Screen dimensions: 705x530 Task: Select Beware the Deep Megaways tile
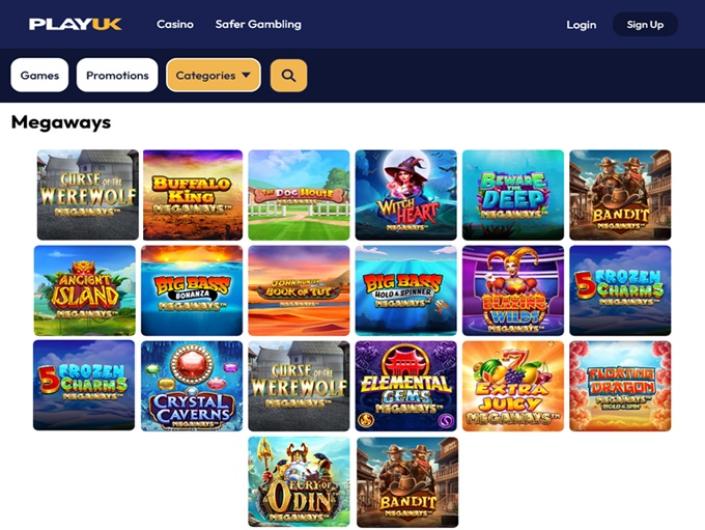[x=513, y=195]
